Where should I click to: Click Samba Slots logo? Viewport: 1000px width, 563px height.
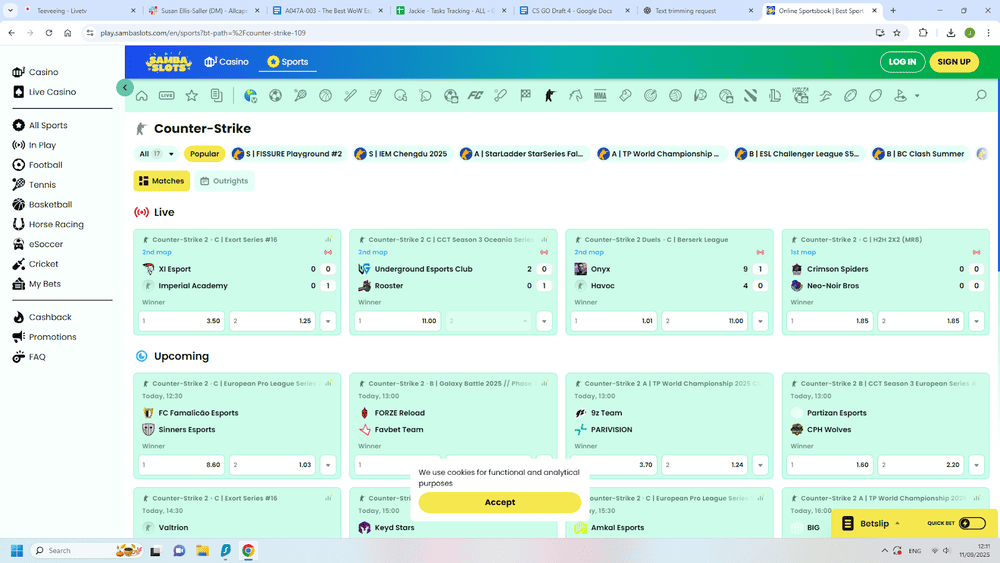[168, 62]
